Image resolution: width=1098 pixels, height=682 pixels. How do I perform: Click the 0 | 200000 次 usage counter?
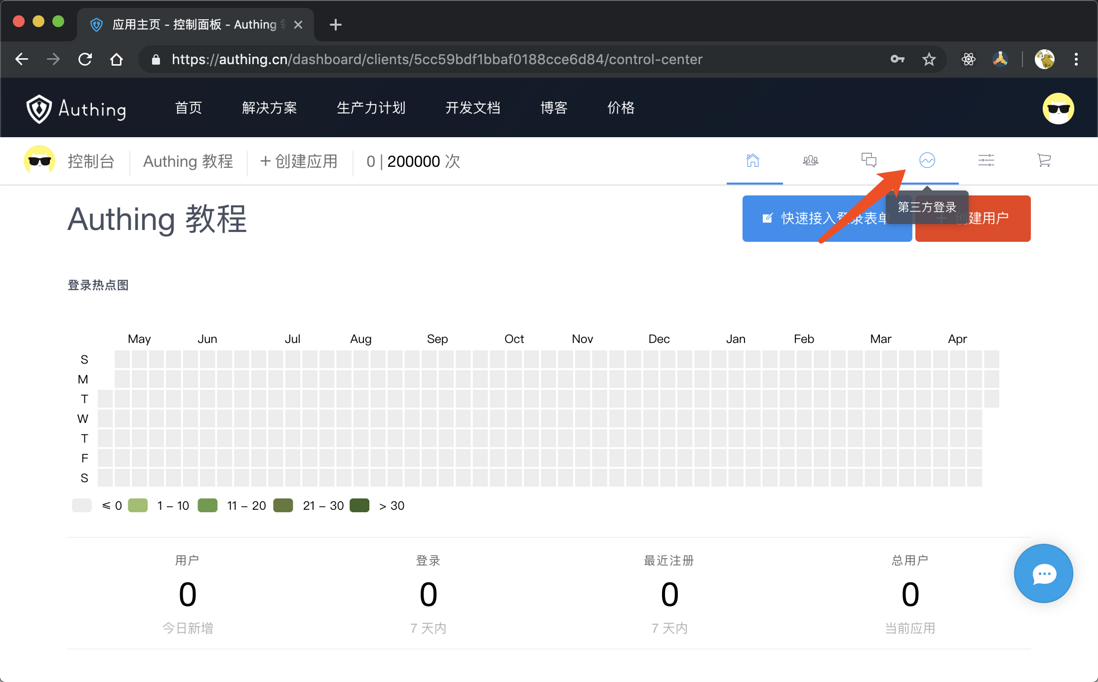click(x=413, y=162)
